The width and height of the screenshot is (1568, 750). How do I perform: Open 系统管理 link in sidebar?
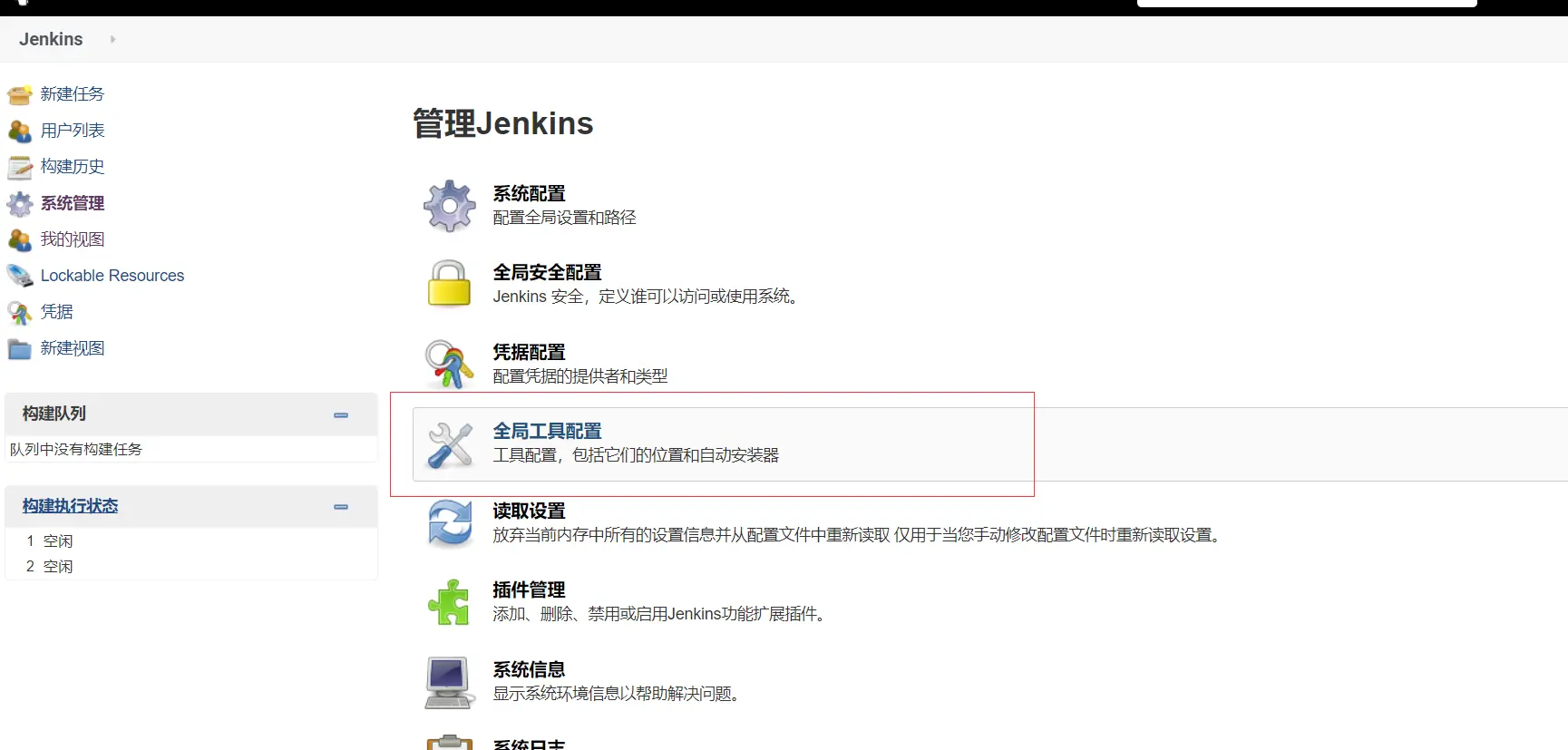coord(73,203)
